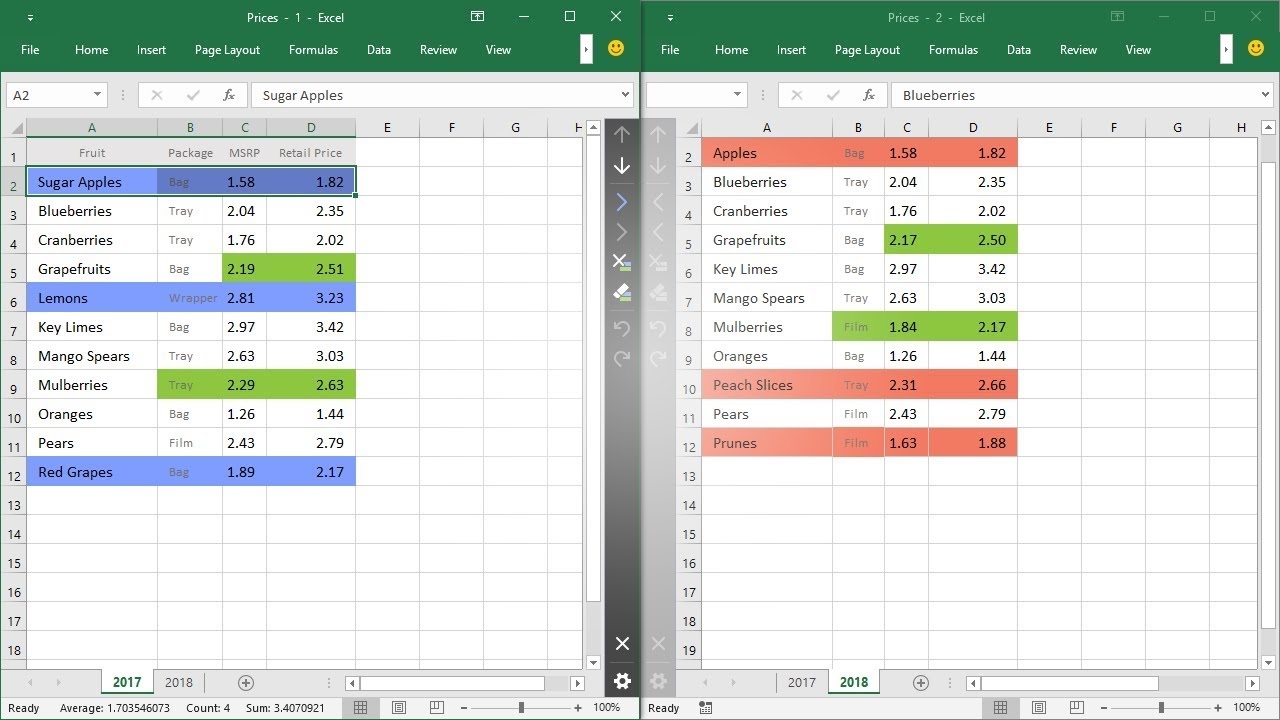
Task: Click the reject cell changes icon below the chevrons
Action: click(622, 262)
